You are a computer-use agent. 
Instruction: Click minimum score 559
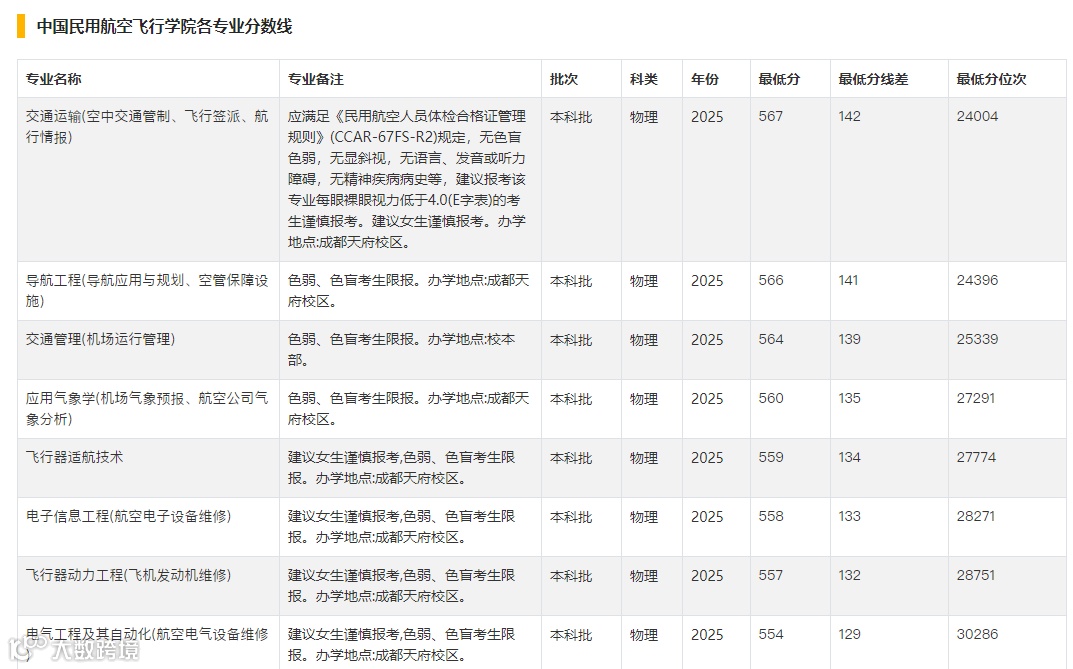(x=771, y=457)
